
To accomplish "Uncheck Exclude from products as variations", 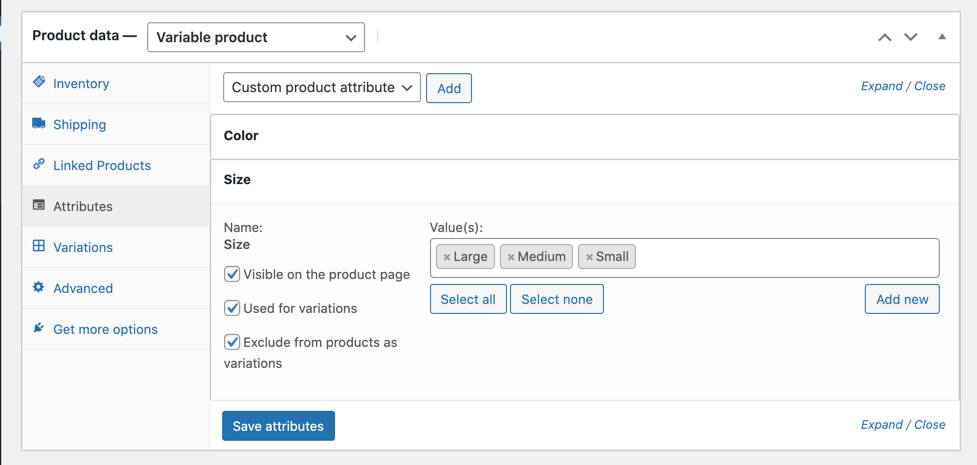I will coord(232,342).
